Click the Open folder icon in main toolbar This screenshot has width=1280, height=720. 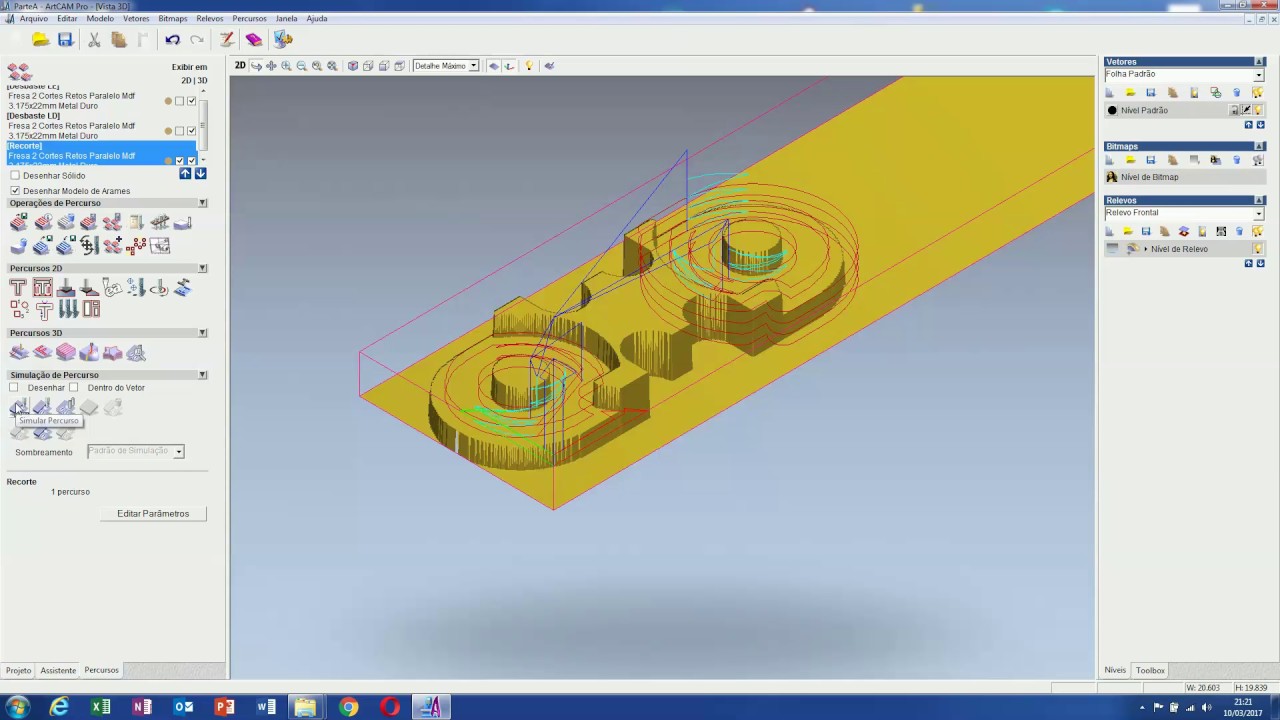41,40
